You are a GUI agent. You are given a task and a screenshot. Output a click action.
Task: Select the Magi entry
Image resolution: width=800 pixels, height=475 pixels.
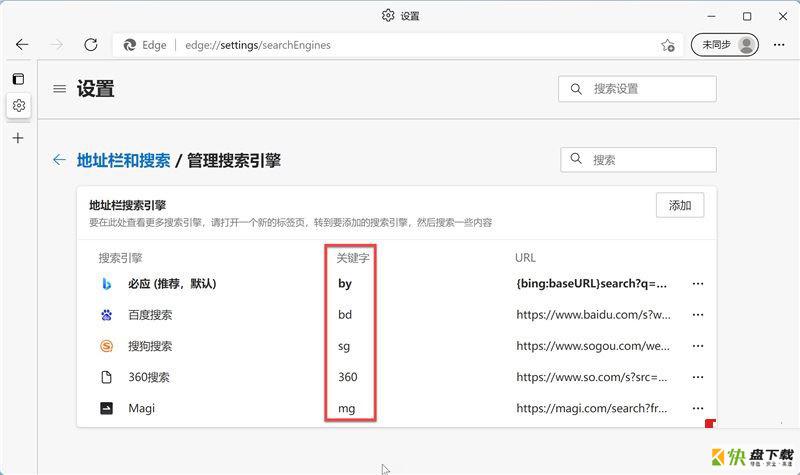[141, 408]
